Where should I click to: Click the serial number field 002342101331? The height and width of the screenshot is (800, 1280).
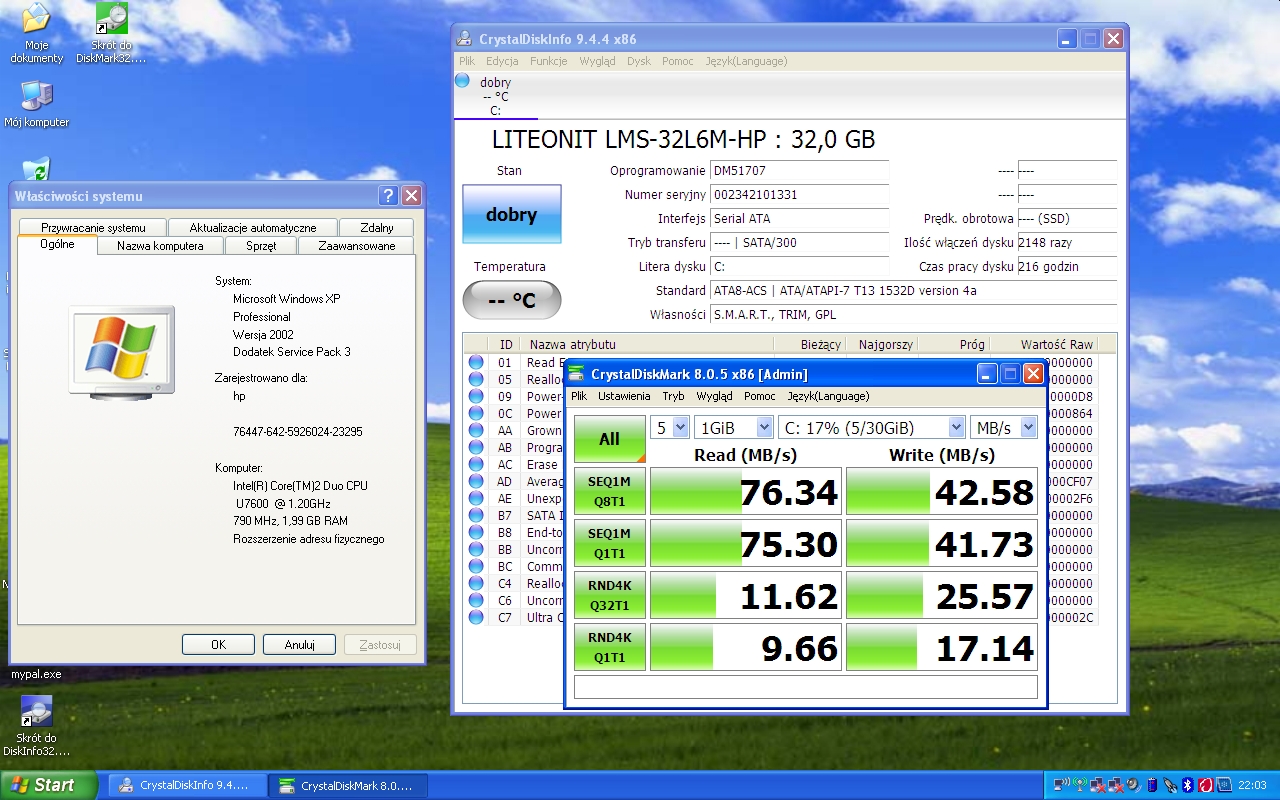tap(799, 195)
